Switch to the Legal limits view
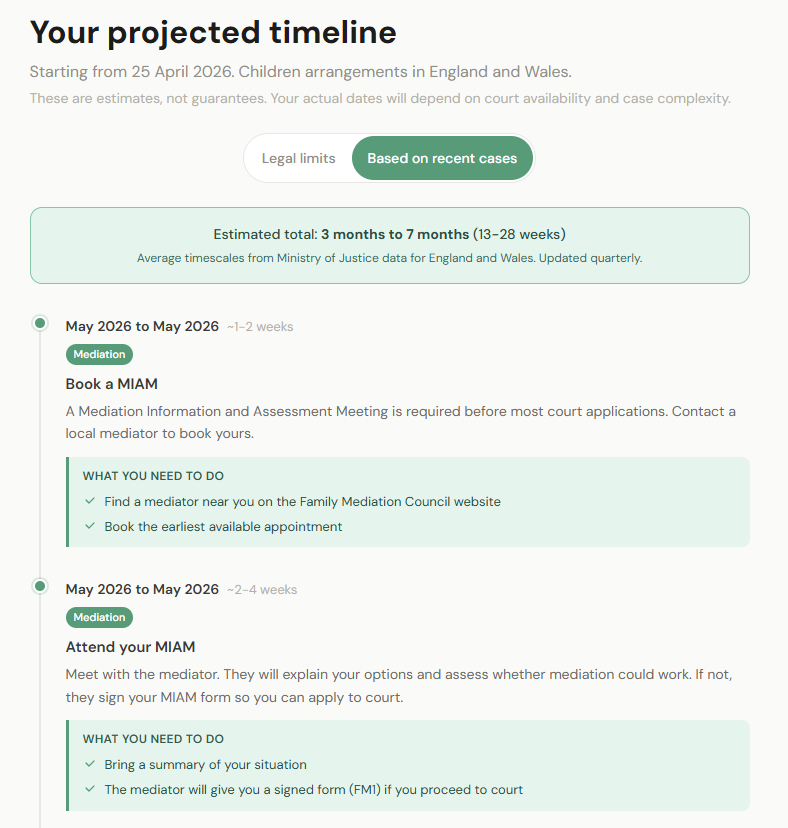This screenshot has width=788, height=828. point(298,158)
